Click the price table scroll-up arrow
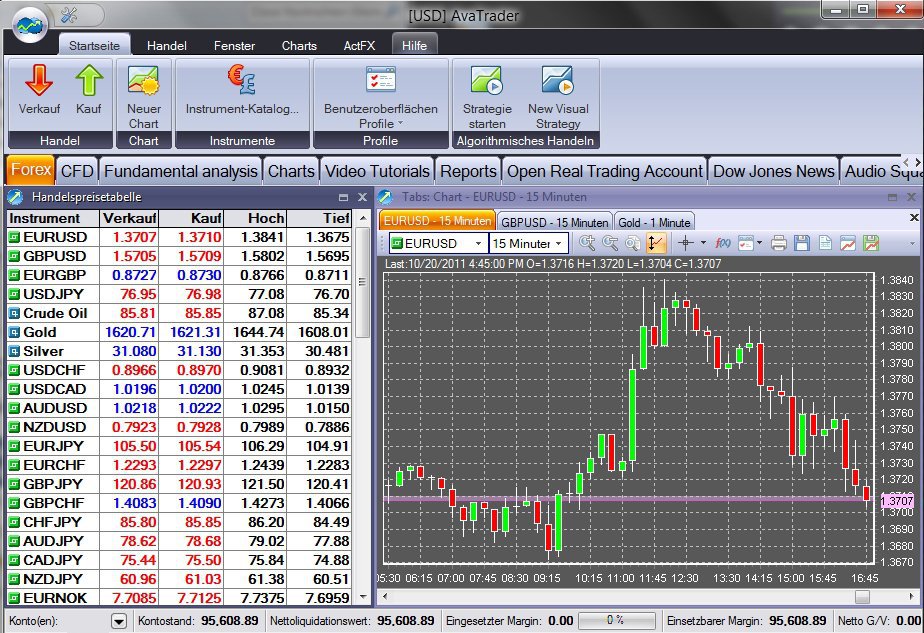924x633 pixels. pos(363,219)
